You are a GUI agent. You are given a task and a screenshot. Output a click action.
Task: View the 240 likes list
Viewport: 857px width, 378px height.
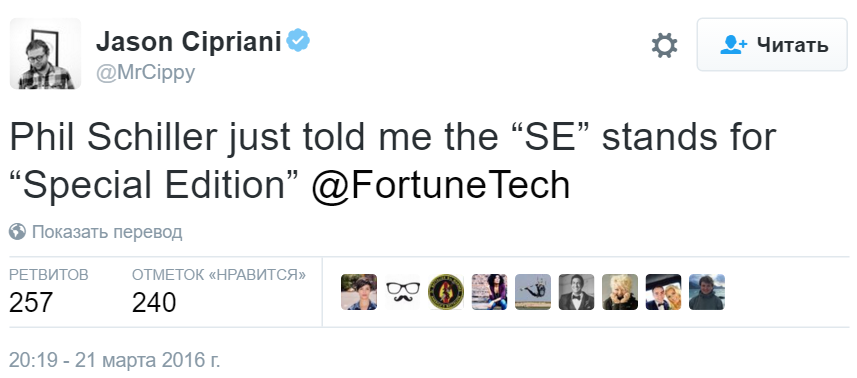219,292
